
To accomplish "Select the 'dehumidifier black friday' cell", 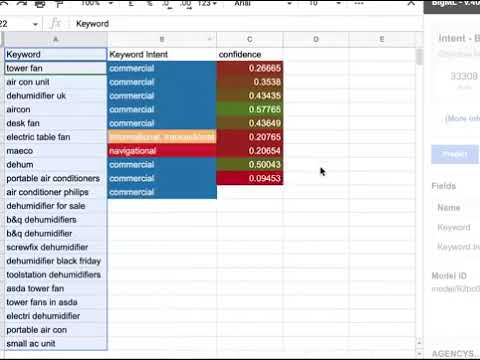I will 55,261.
